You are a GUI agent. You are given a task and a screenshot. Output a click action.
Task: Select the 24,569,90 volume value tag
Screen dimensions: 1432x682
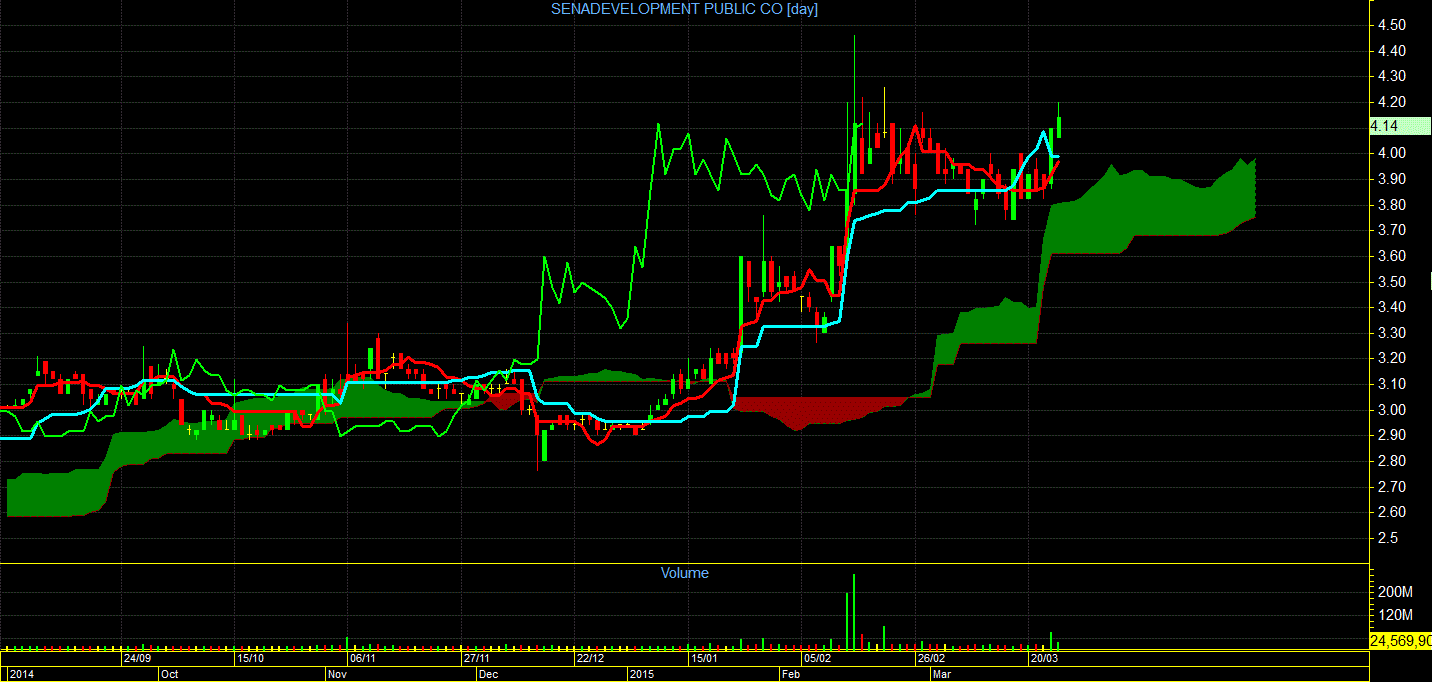pyautogui.click(x=1400, y=641)
